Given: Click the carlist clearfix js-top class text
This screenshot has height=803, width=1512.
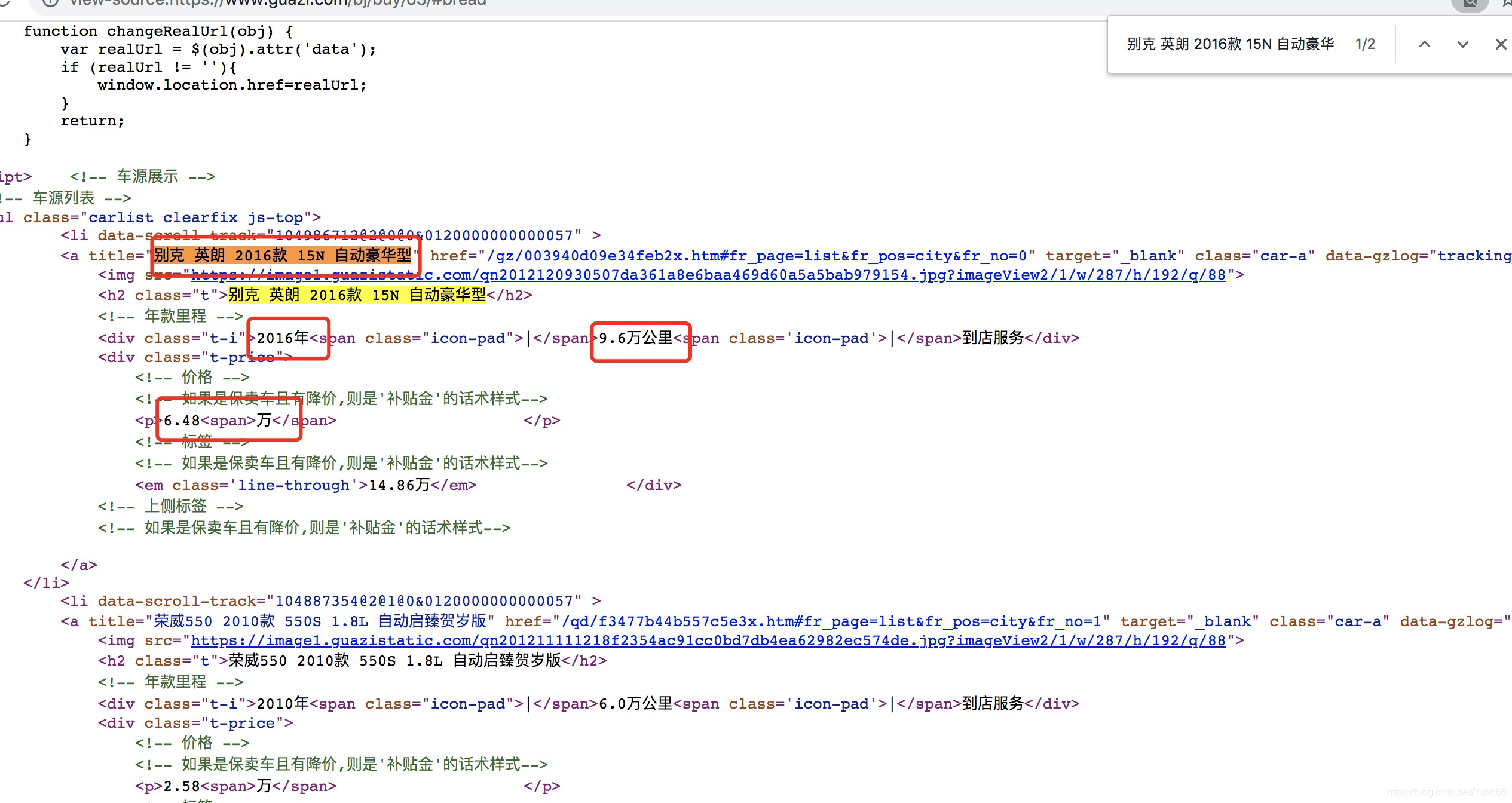Looking at the screenshot, I should click(196, 217).
